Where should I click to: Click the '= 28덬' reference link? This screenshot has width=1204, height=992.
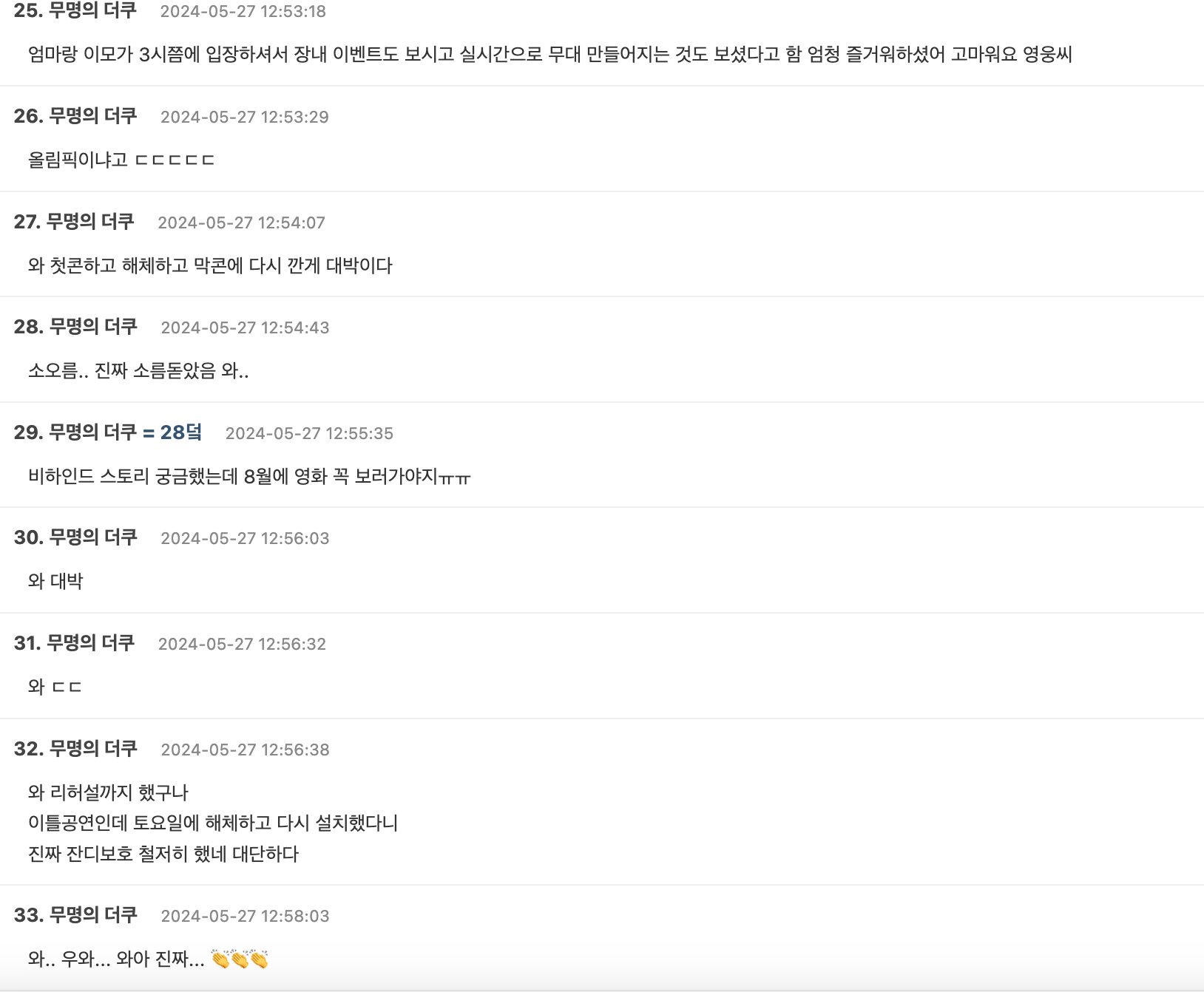click(172, 432)
